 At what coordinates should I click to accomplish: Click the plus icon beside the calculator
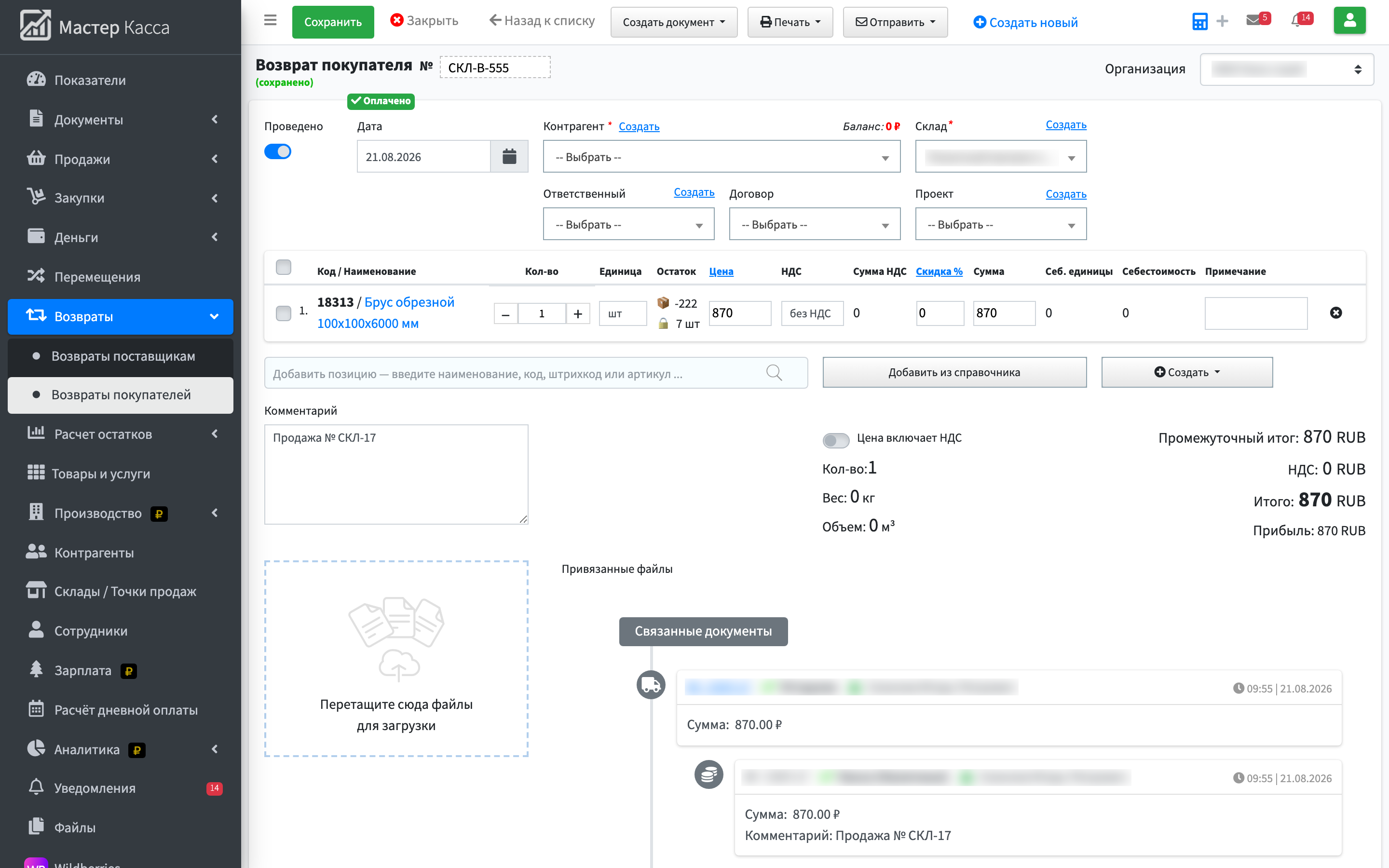point(1223,21)
